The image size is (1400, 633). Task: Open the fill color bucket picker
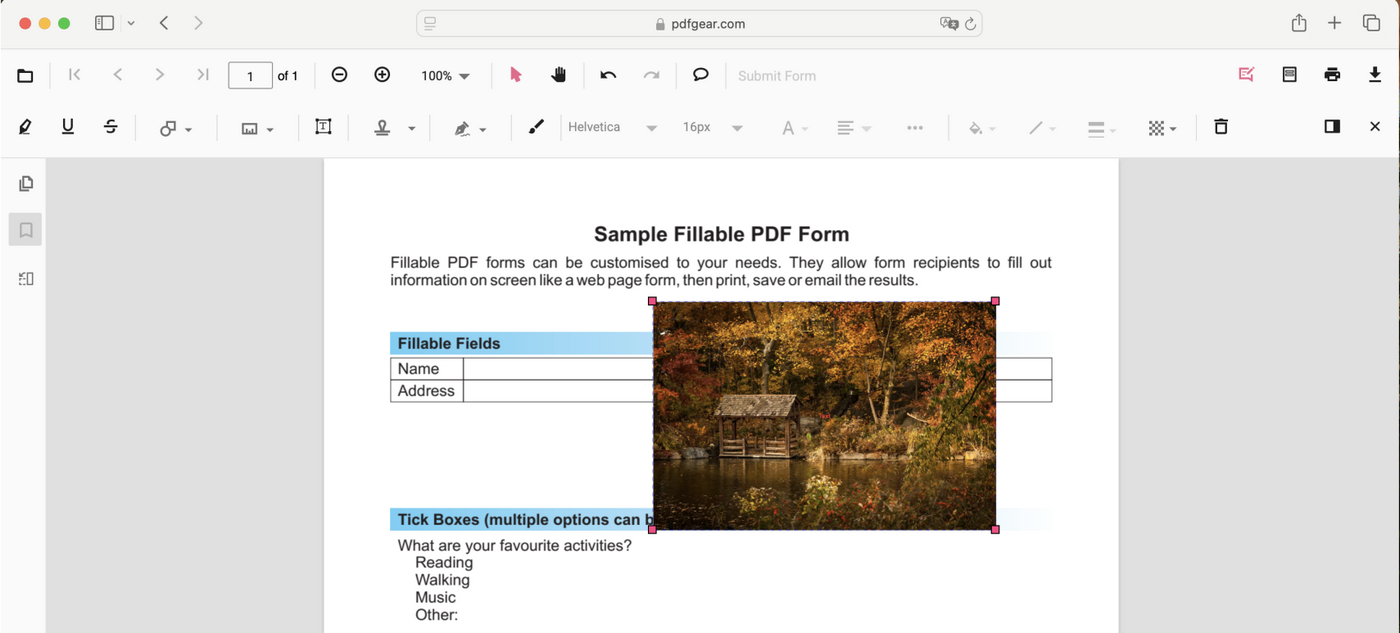click(982, 128)
